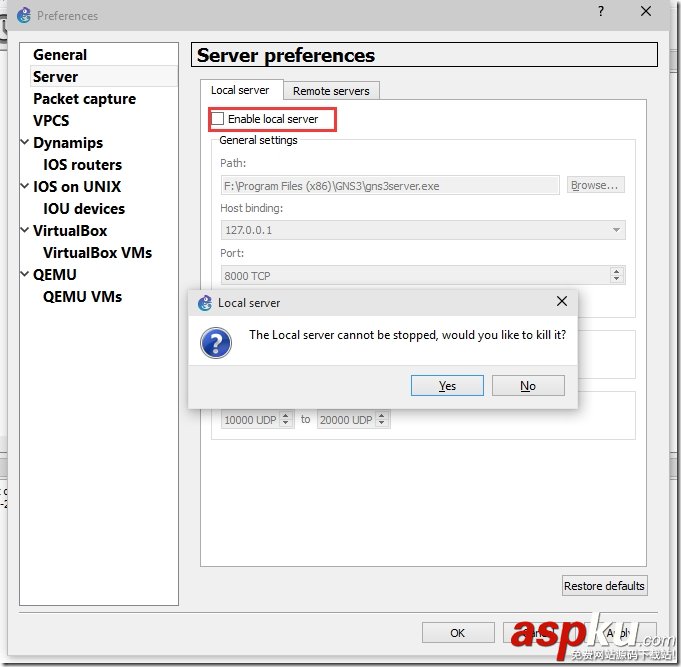
Task: Select General in the preferences list
Action: (x=60, y=55)
